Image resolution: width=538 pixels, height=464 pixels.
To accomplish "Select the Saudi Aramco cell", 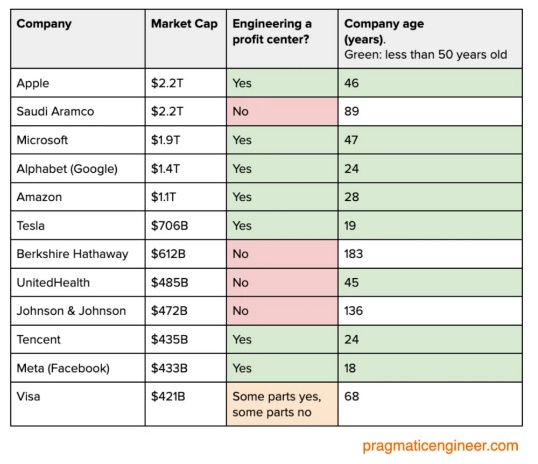I will [78, 112].
